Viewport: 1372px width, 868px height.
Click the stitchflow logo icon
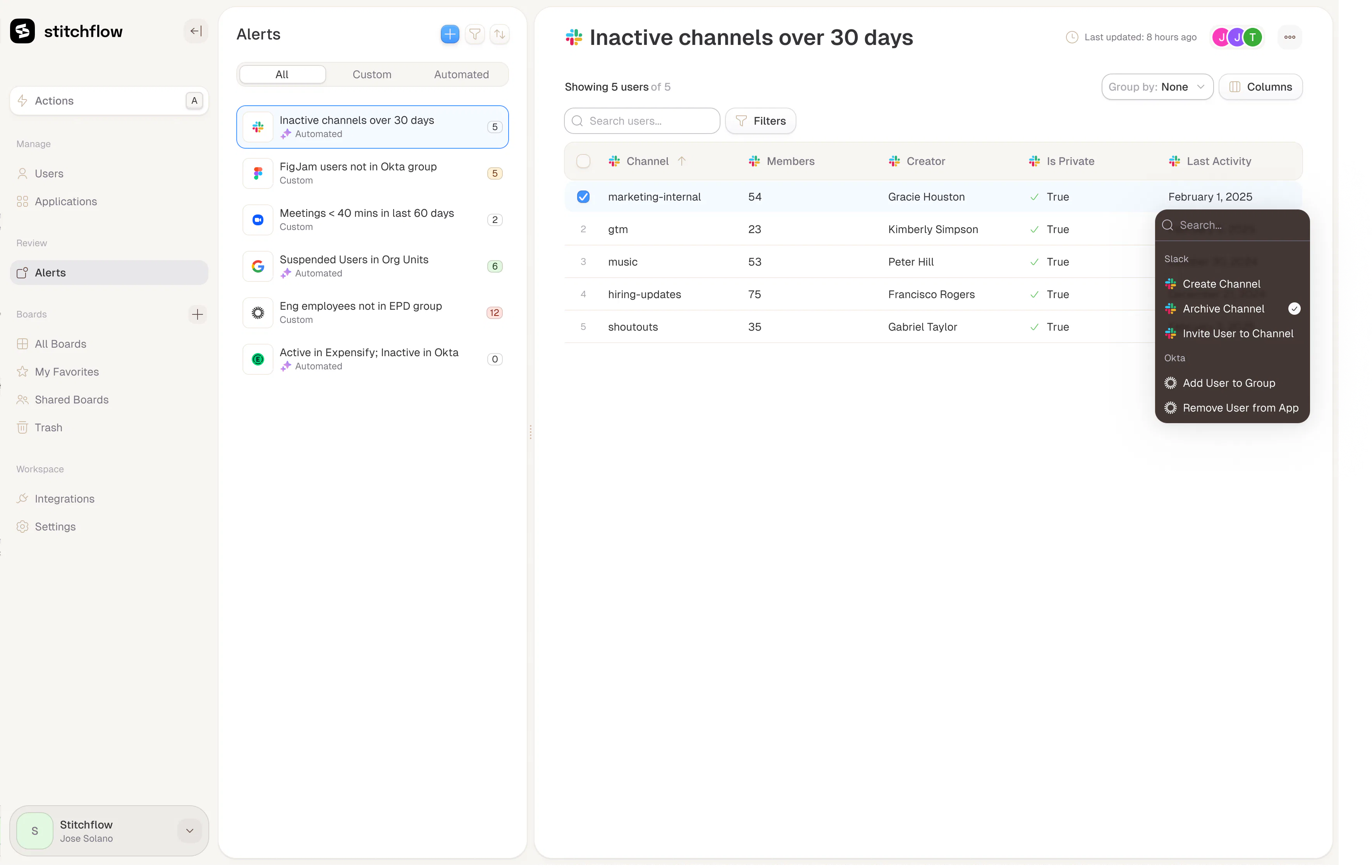(22, 31)
